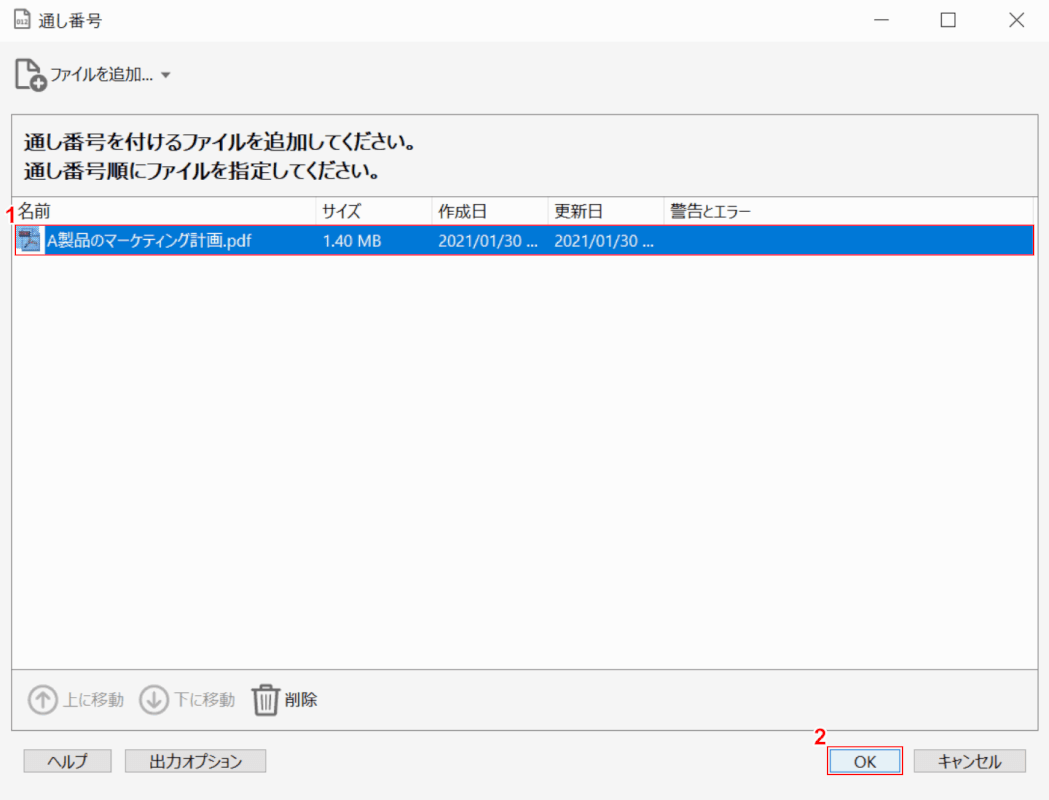Screen dimensions: 1049x800
Task: Confirm with the OK button
Action: (865, 761)
